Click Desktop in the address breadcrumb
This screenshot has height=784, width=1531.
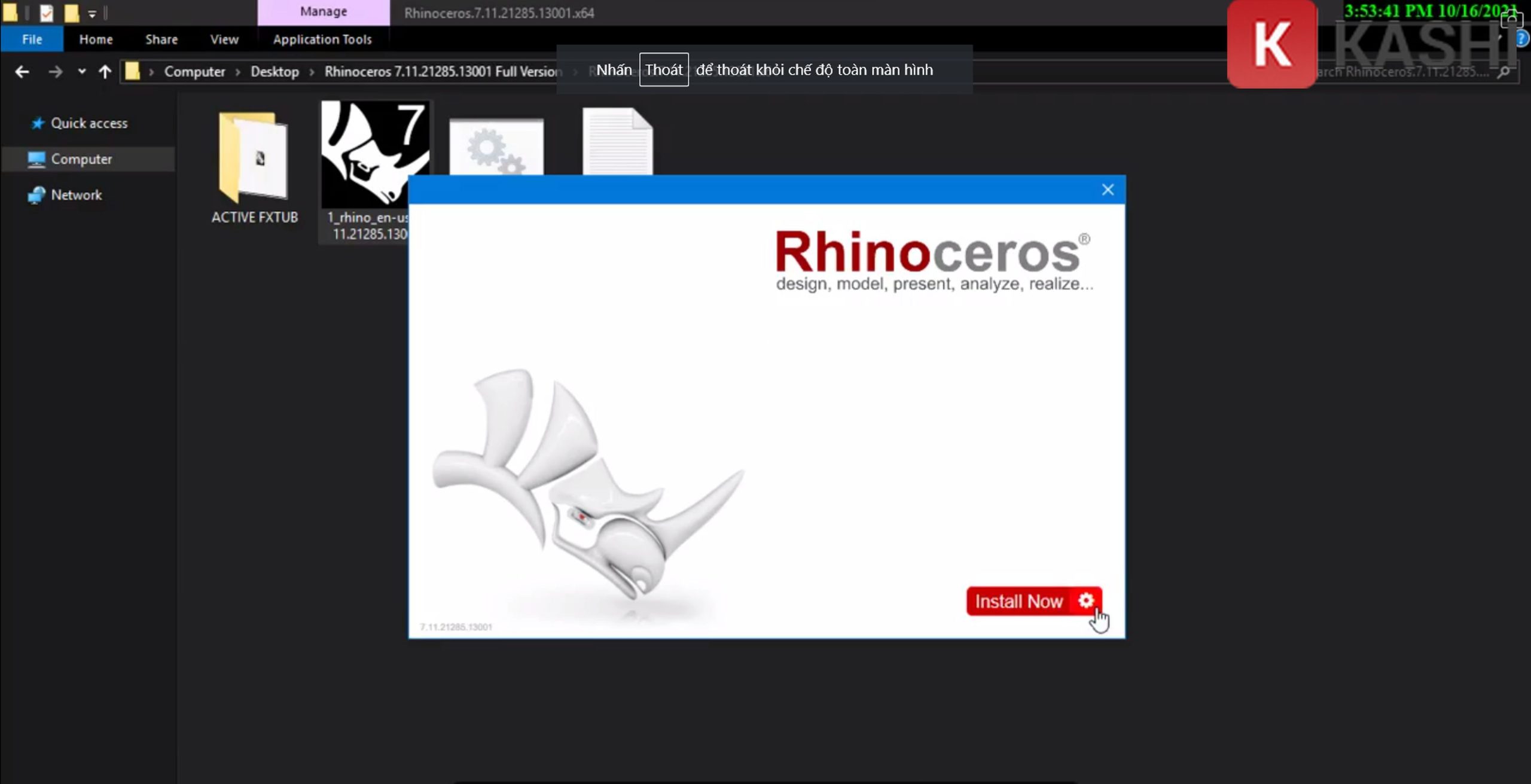click(275, 72)
